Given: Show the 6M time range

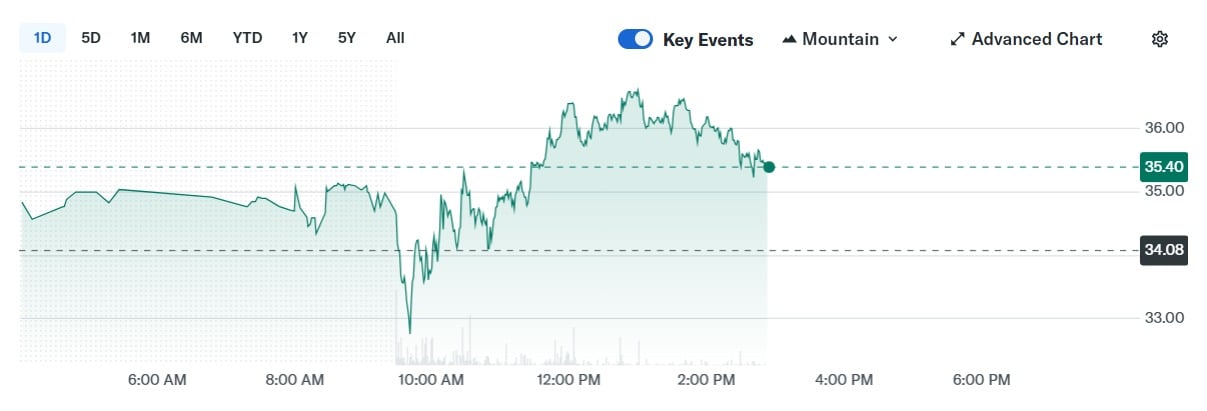Looking at the screenshot, I should pos(191,38).
